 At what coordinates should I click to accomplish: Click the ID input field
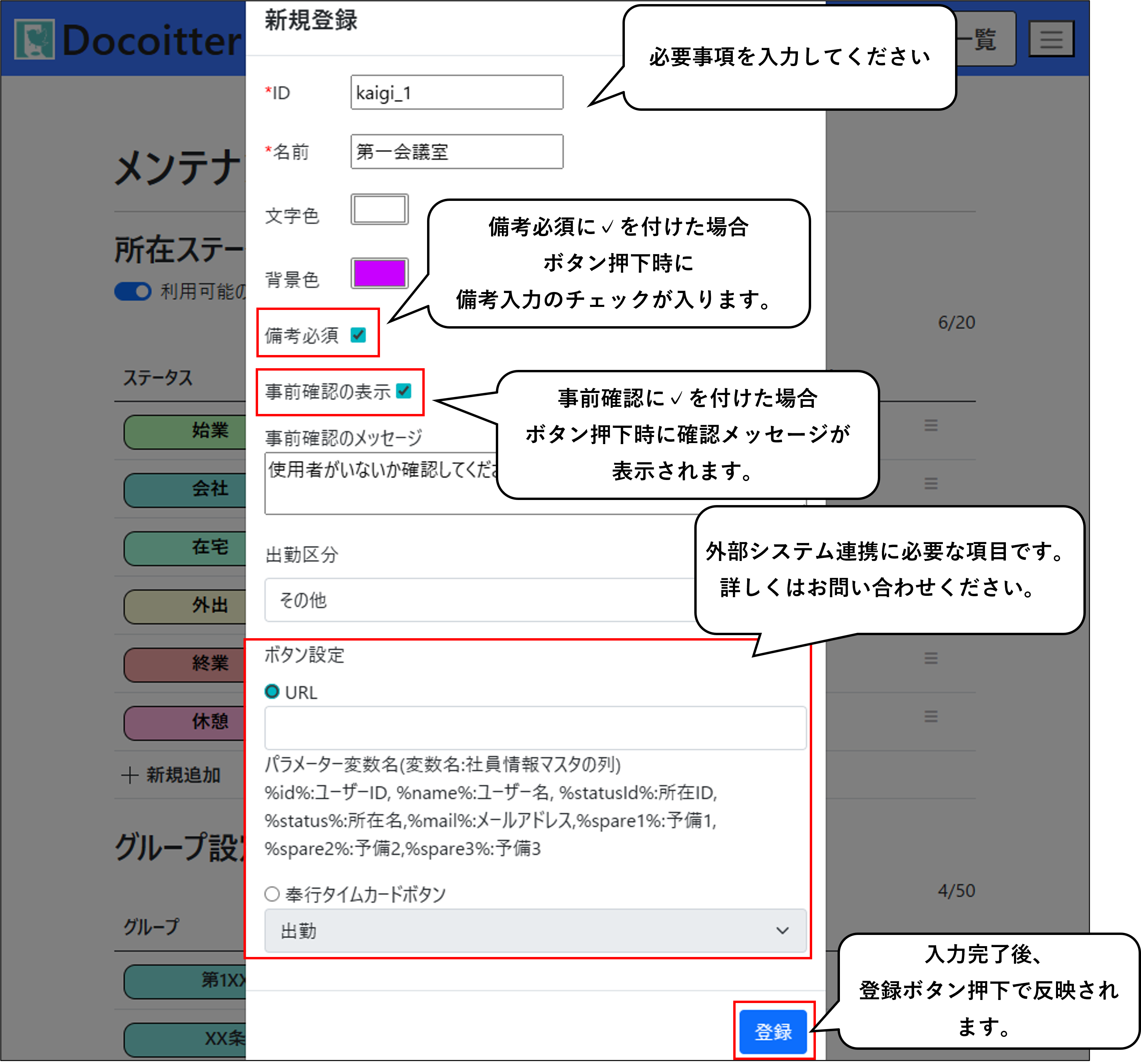click(456, 92)
